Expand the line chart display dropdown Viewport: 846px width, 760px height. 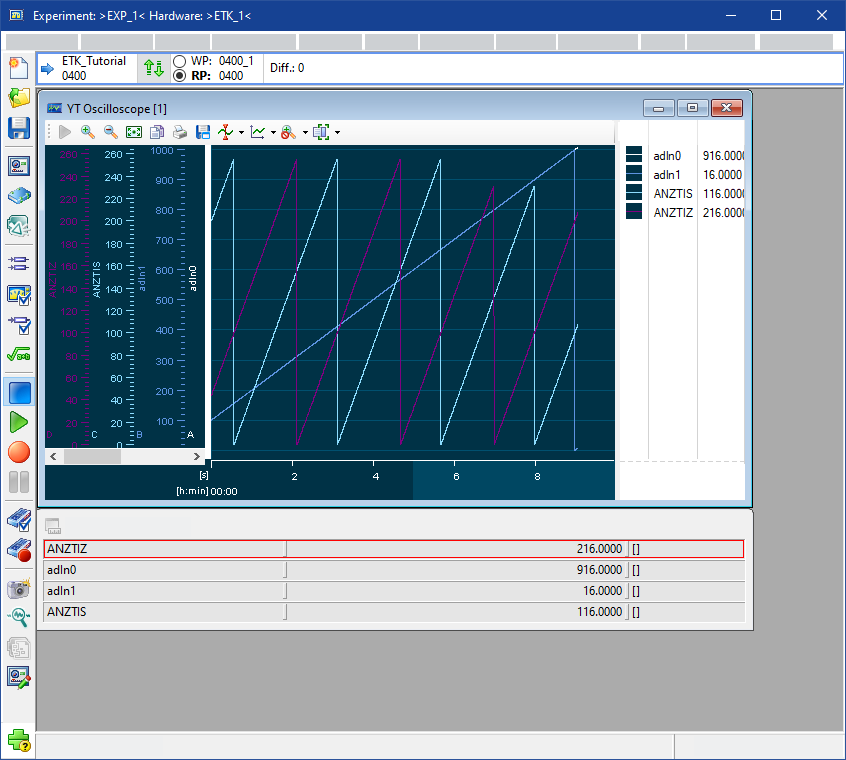pos(273,133)
